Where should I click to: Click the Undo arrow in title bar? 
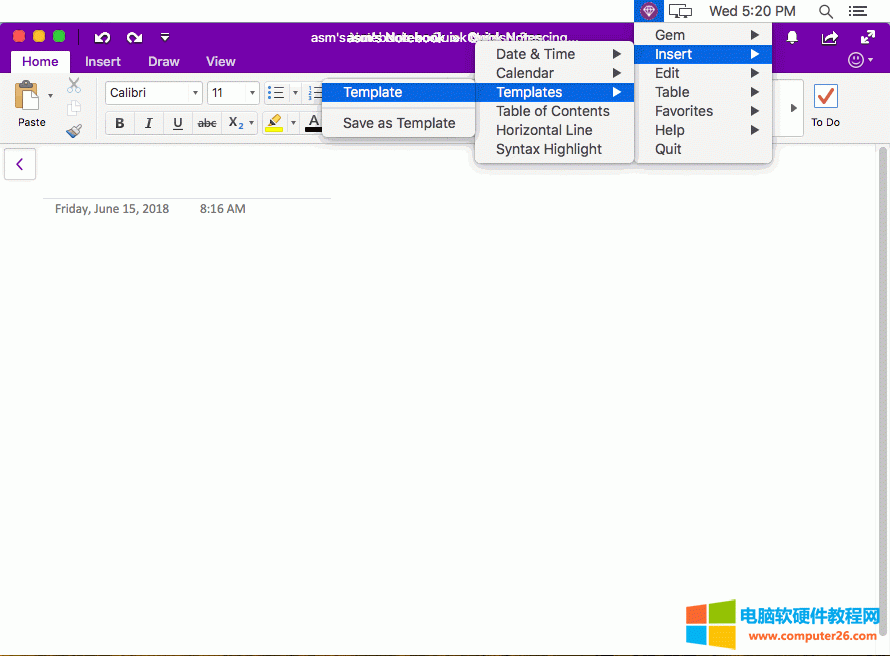(102, 38)
